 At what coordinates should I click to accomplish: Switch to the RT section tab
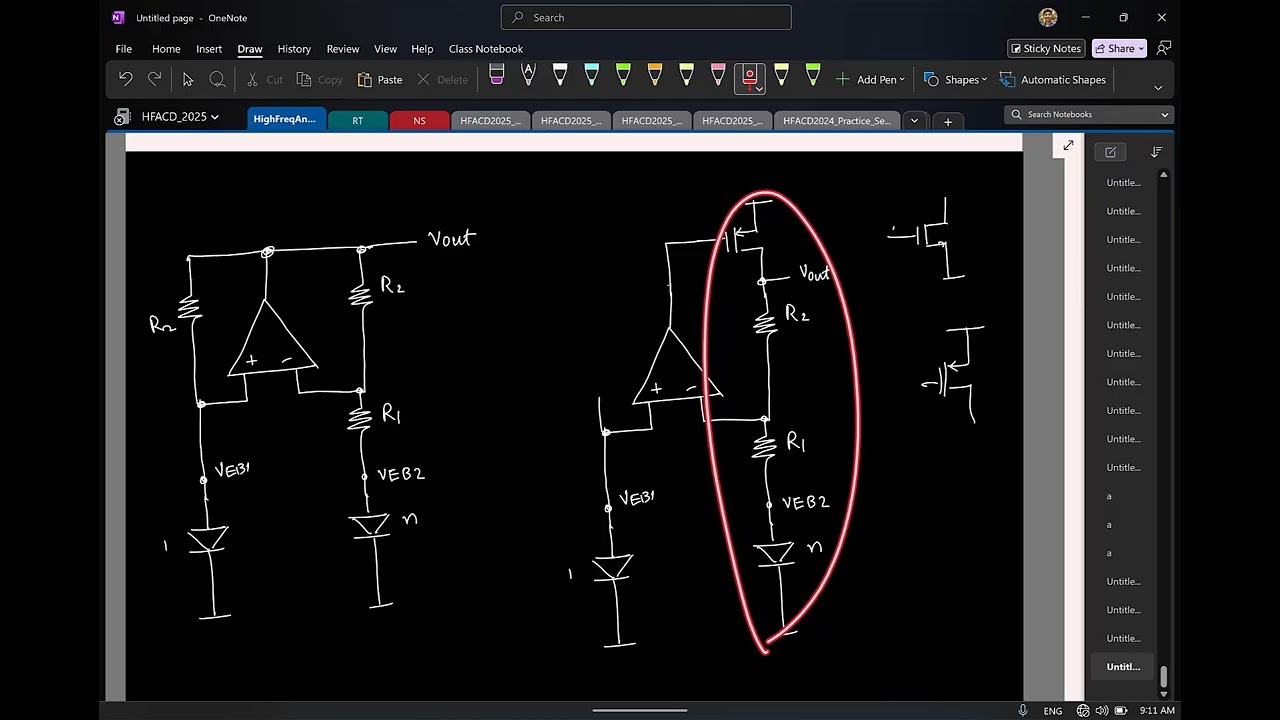357,120
